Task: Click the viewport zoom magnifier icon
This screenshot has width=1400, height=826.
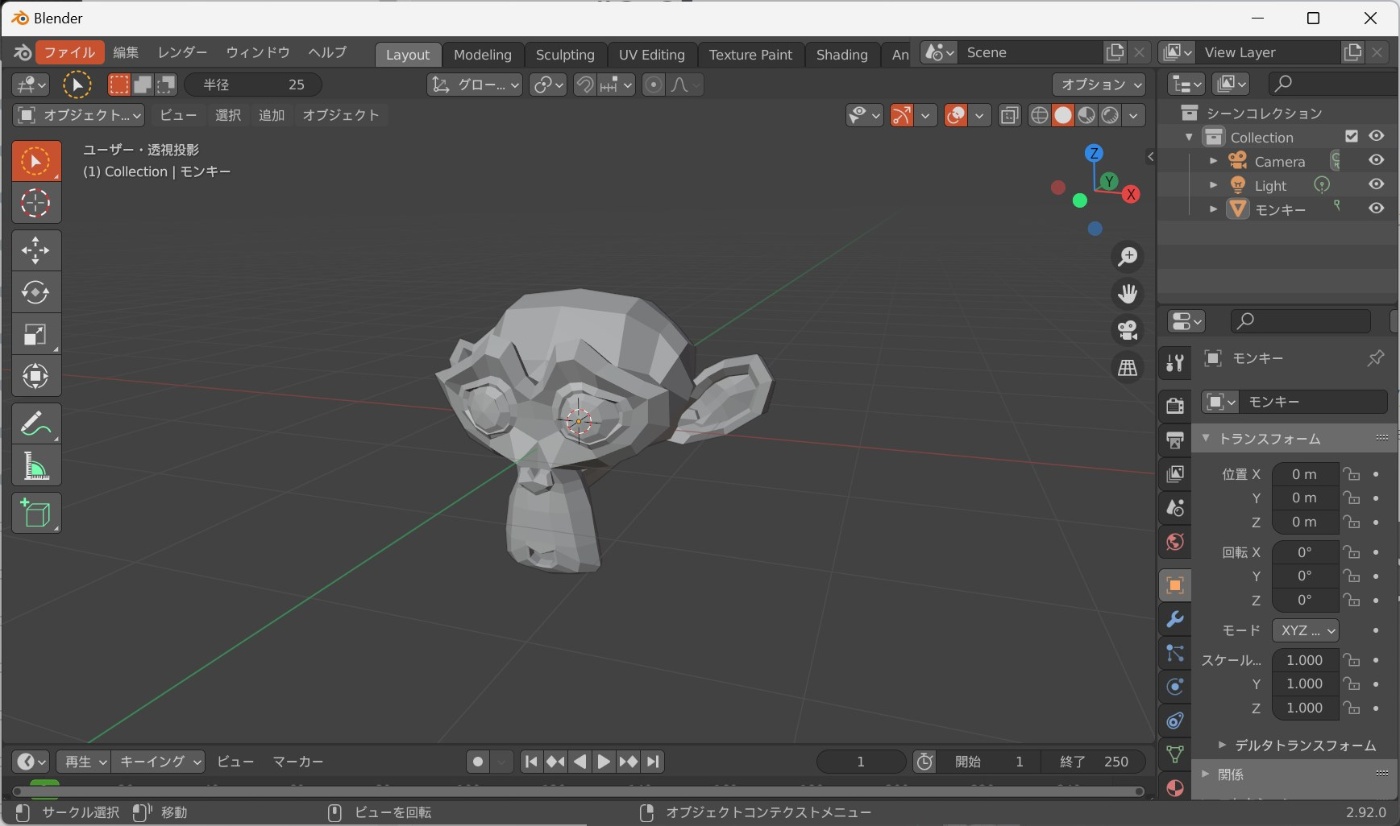Action: 1128,257
